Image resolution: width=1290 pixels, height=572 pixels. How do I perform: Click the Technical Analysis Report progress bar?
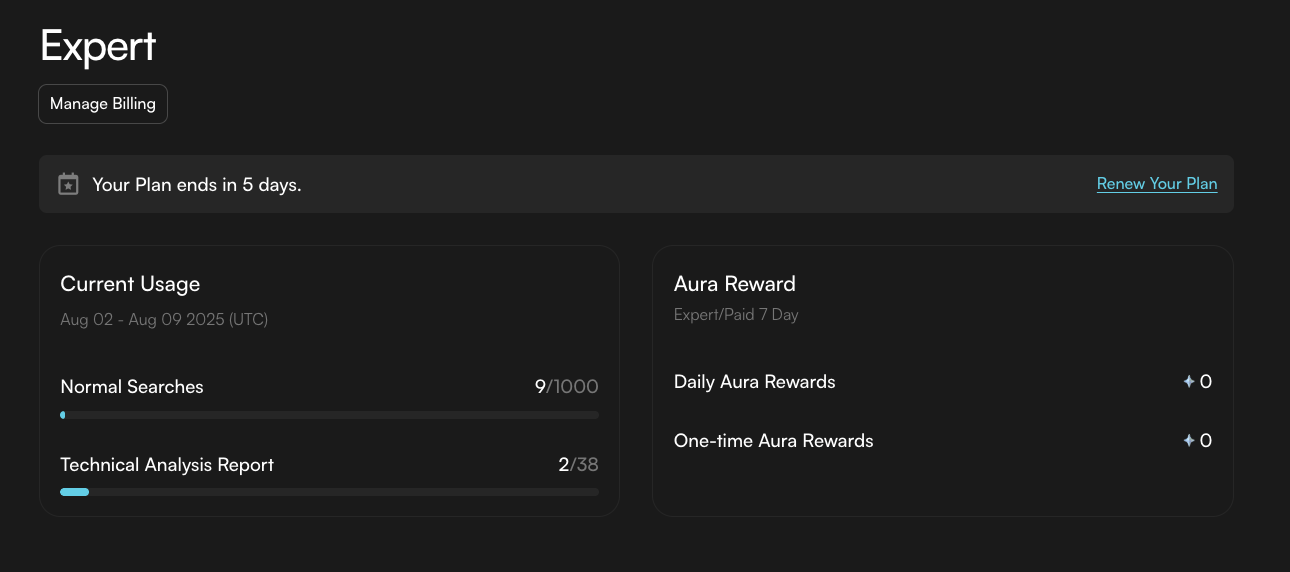(329, 492)
